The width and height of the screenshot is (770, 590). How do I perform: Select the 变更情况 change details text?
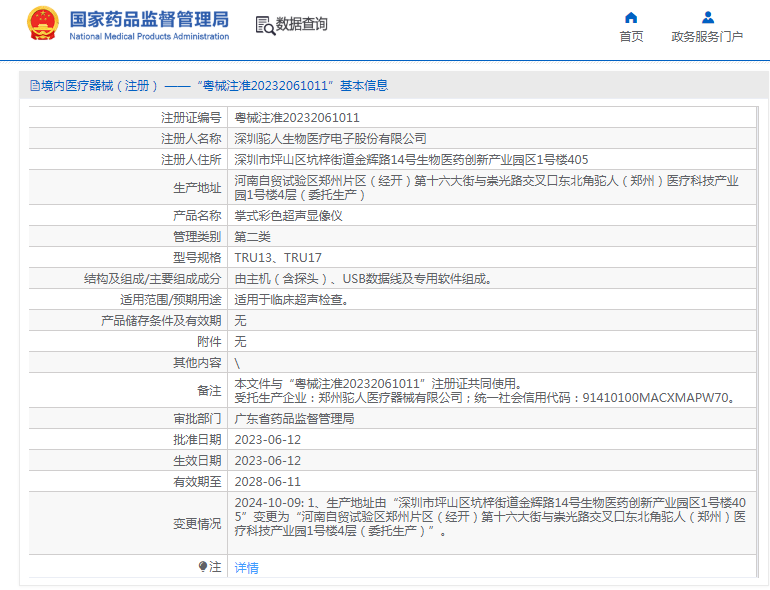490,517
